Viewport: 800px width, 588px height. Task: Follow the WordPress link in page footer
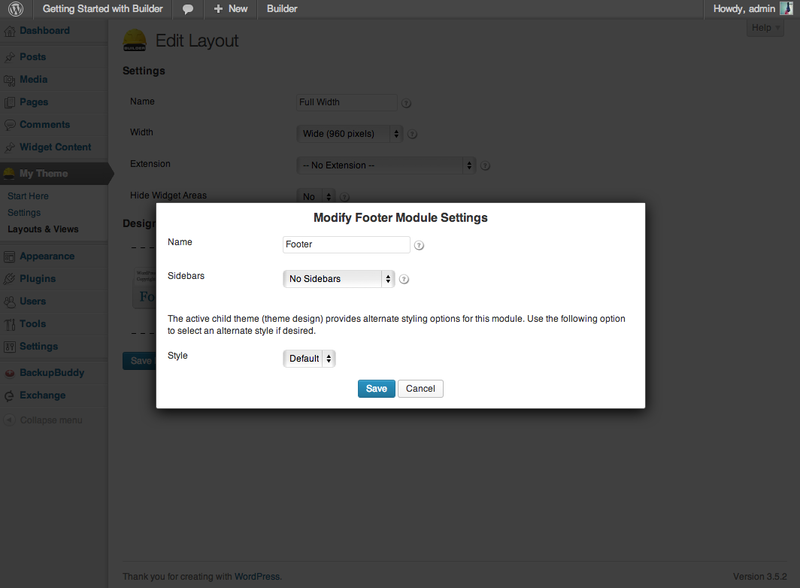pyautogui.click(x=257, y=576)
